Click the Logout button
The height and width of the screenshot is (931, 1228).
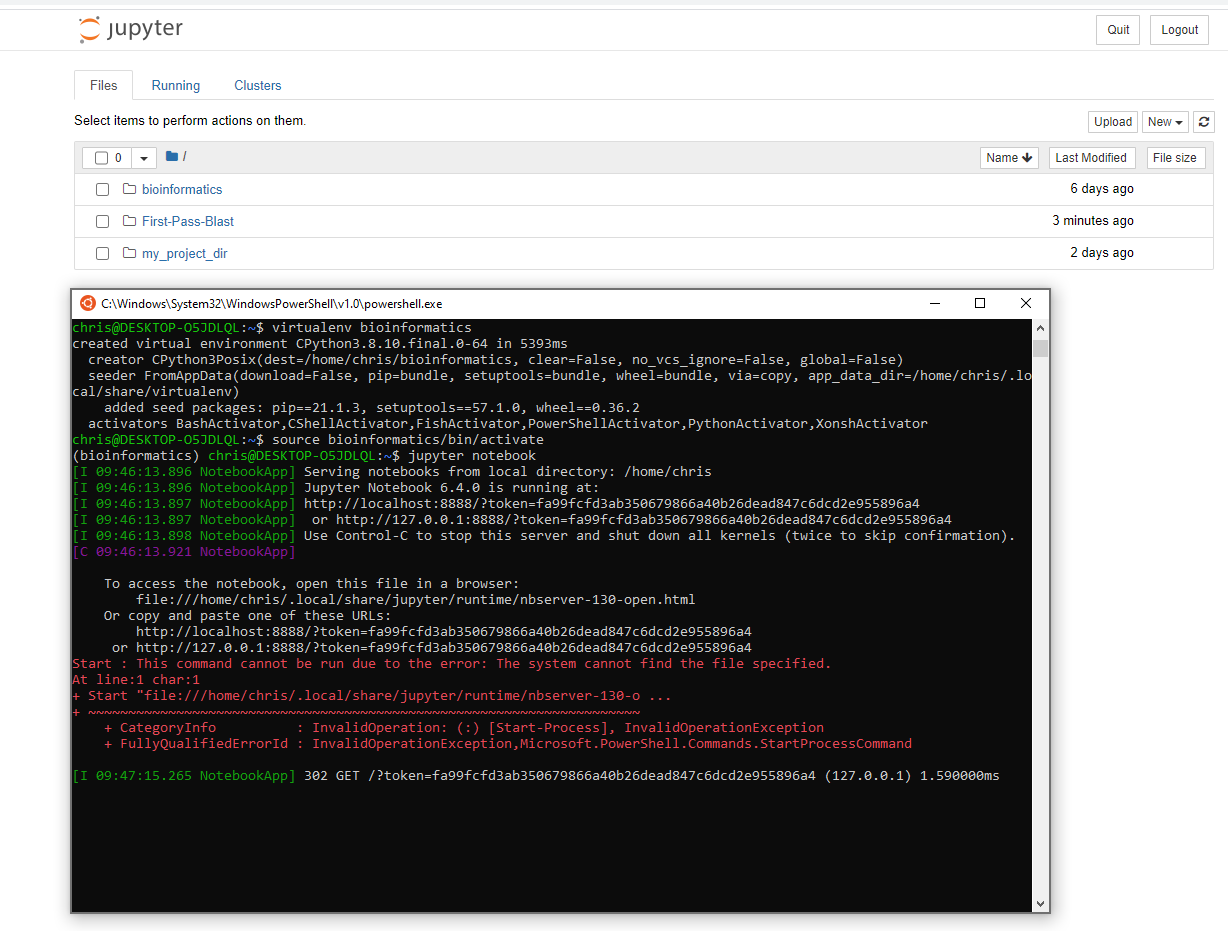[1179, 30]
